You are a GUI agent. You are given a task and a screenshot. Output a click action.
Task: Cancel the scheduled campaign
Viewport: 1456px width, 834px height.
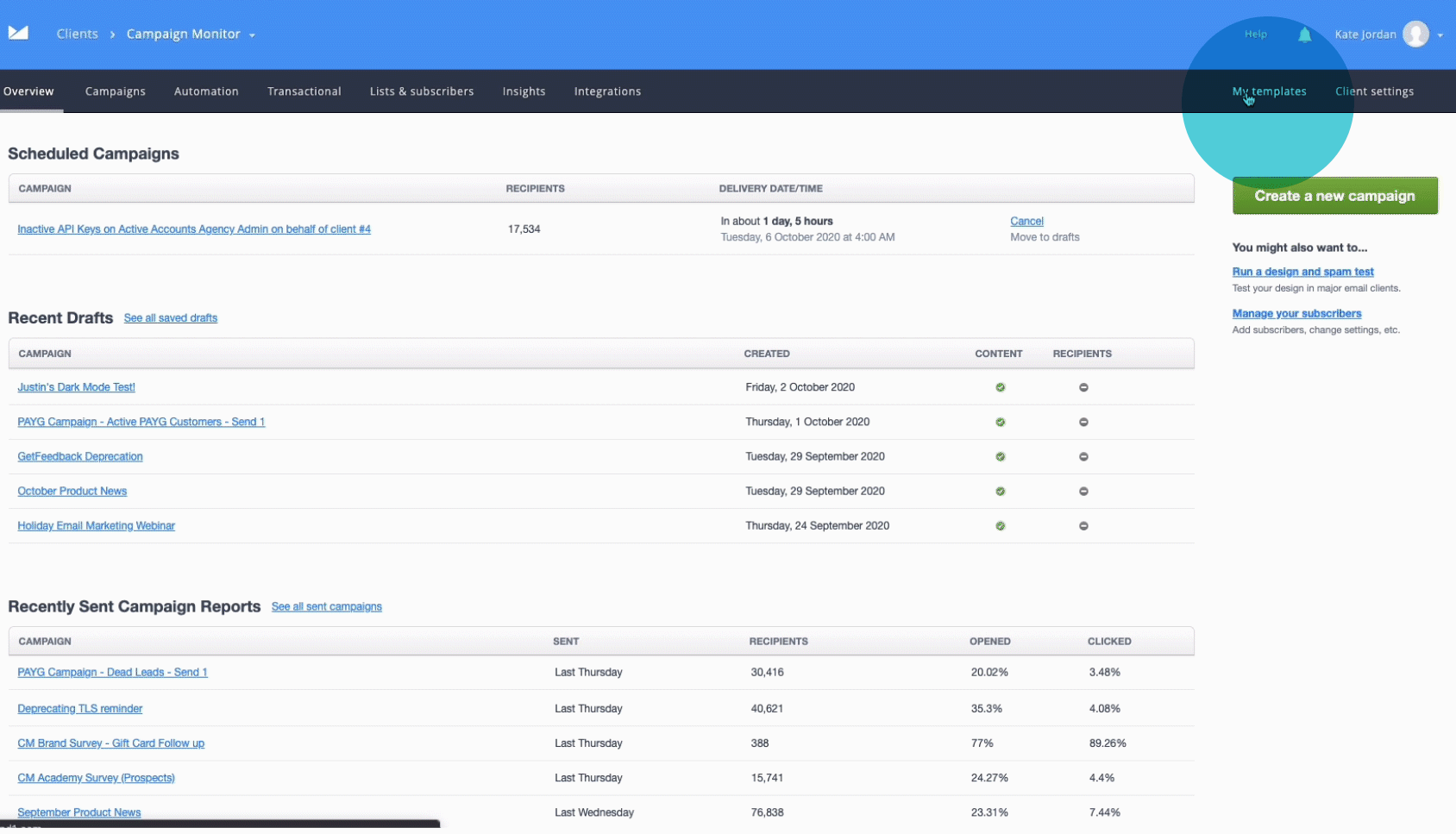tap(1026, 222)
